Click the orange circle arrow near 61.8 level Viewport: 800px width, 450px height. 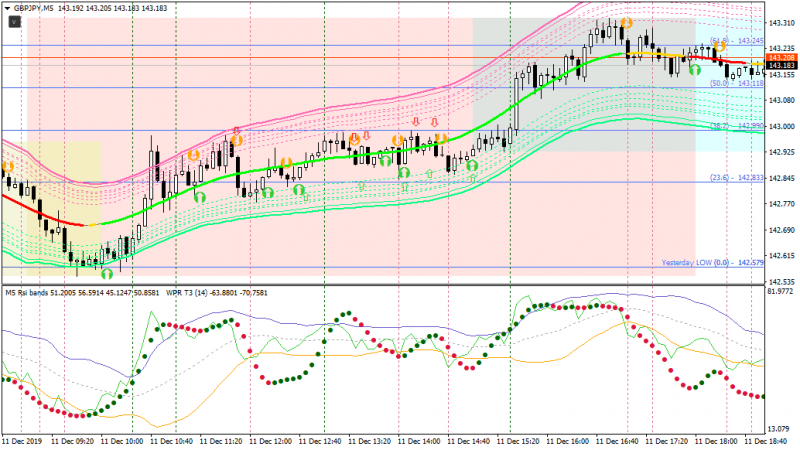(x=719, y=47)
